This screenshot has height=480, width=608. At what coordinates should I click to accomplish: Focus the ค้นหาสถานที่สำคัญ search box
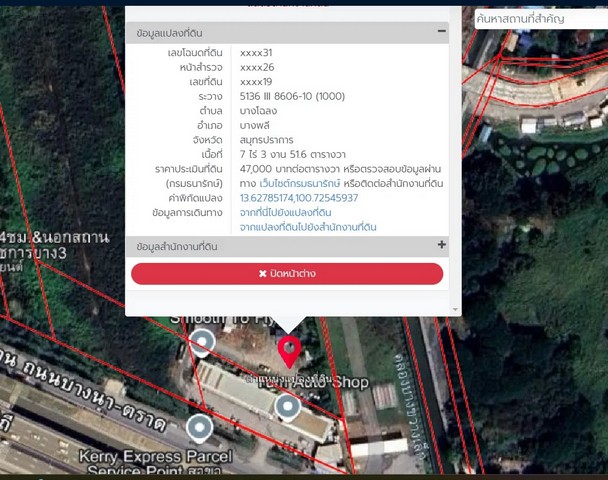pyautogui.click(x=540, y=19)
